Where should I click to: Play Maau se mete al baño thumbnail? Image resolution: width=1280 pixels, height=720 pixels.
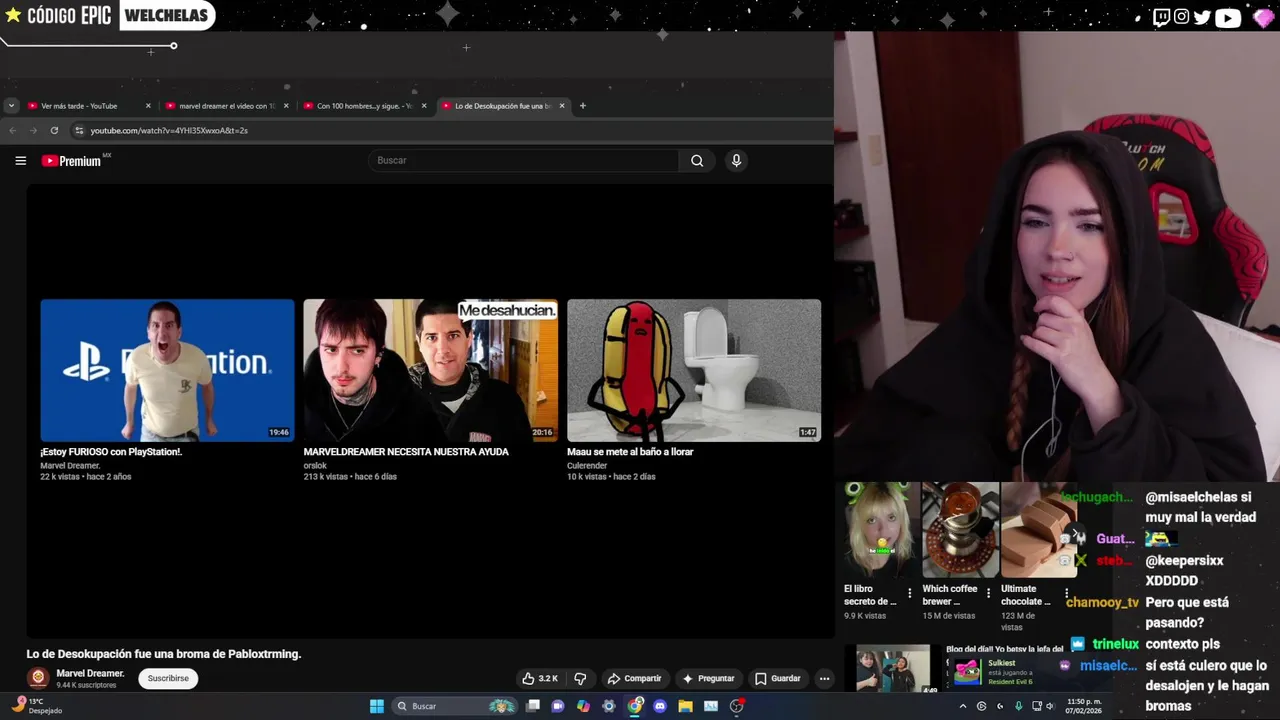click(x=694, y=370)
